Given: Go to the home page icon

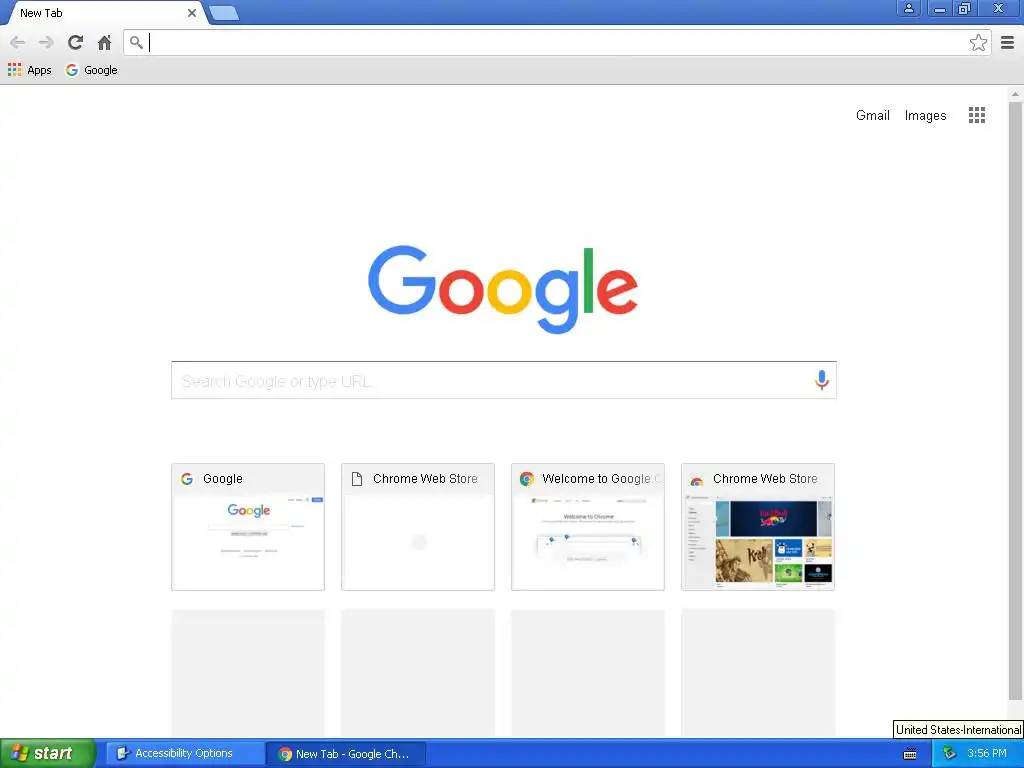Looking at the screenshot, I should point(104,42).
